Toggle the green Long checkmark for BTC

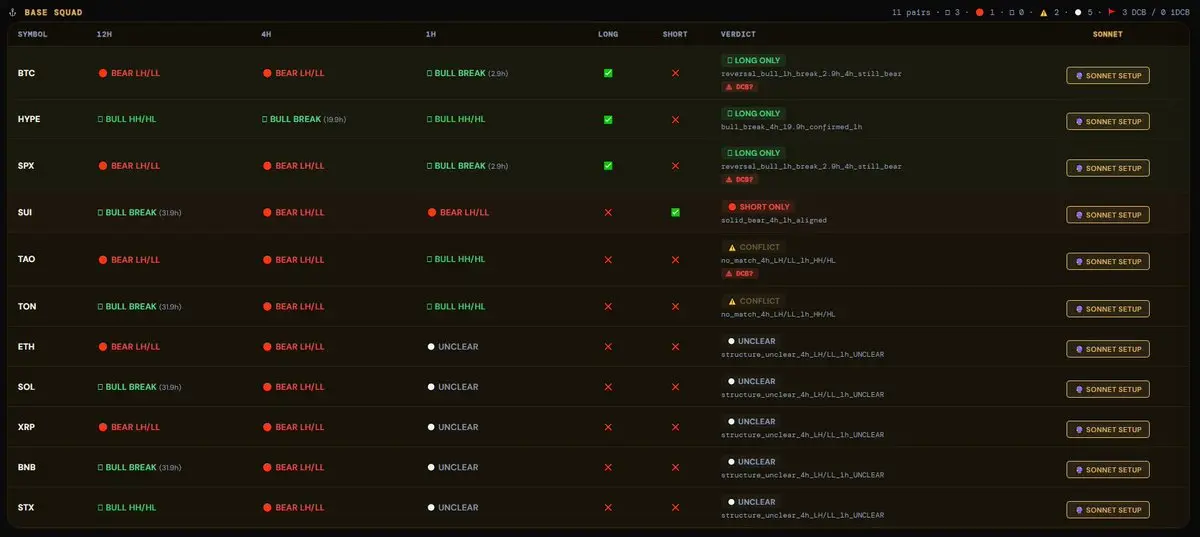tap(608, 73)
